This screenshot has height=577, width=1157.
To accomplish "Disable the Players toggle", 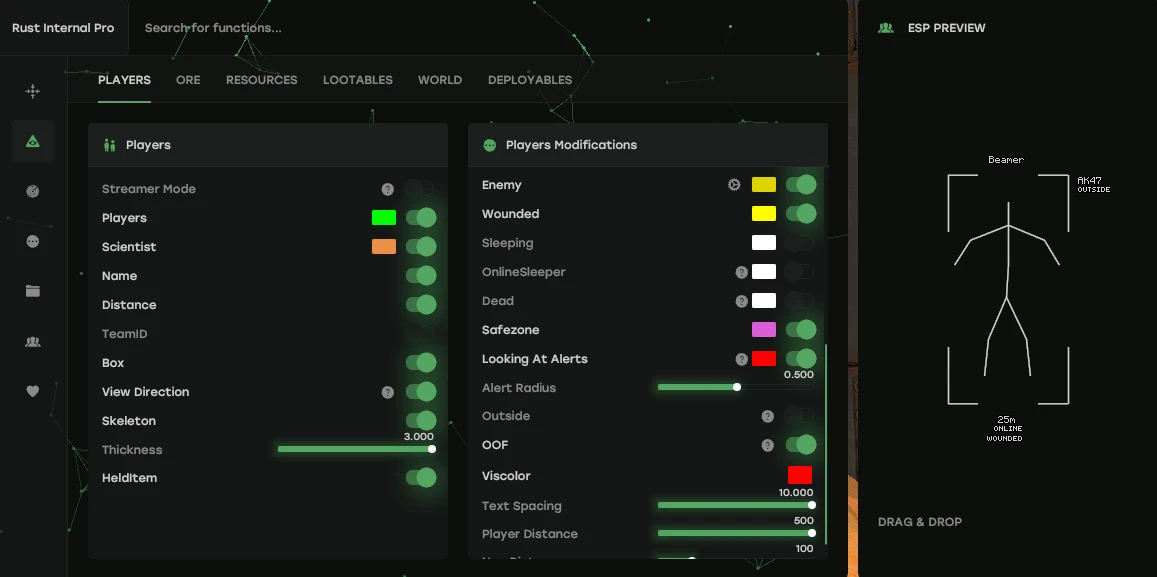I will 421,218.
